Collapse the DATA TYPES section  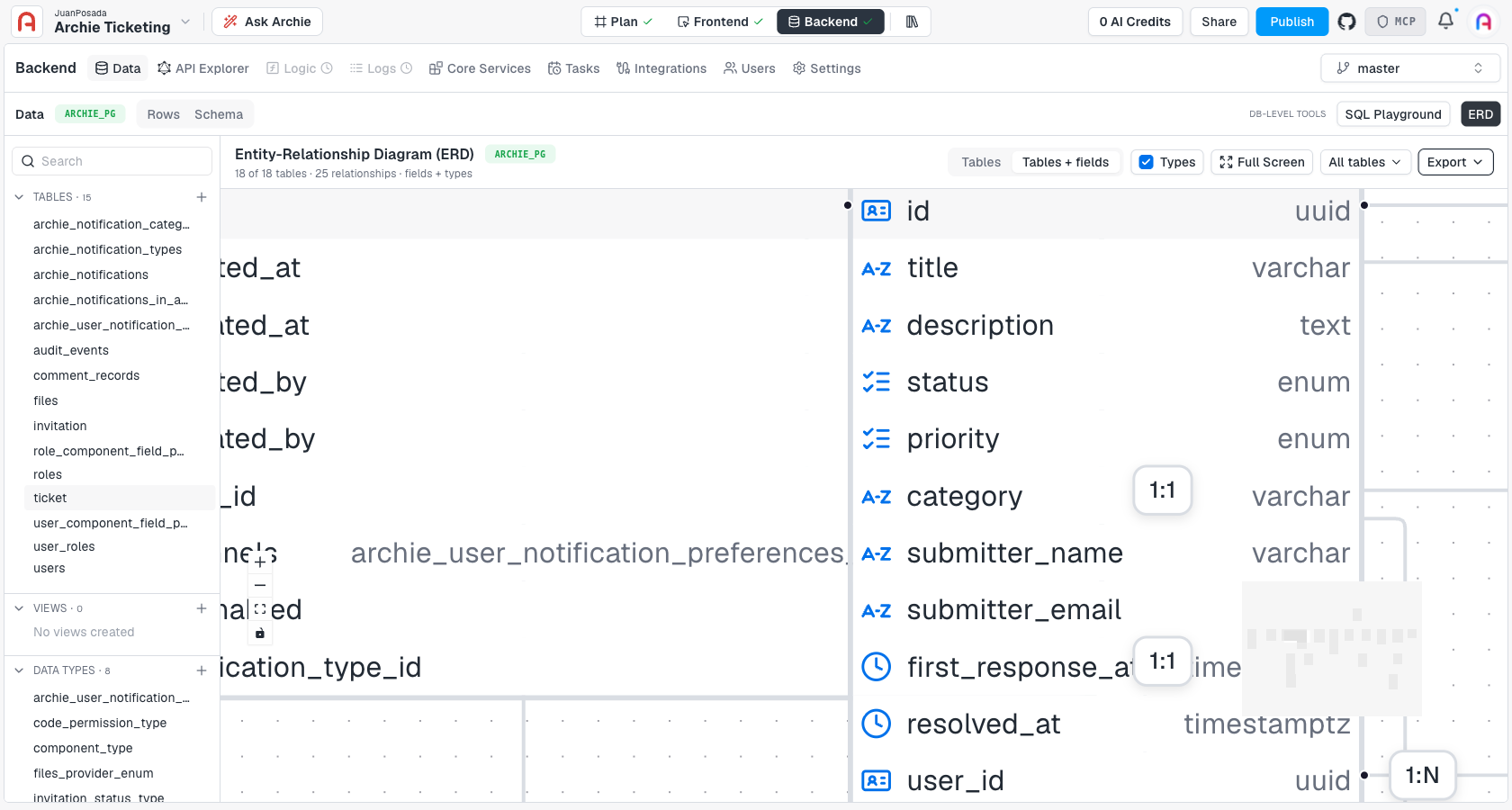tap(19, 670)
